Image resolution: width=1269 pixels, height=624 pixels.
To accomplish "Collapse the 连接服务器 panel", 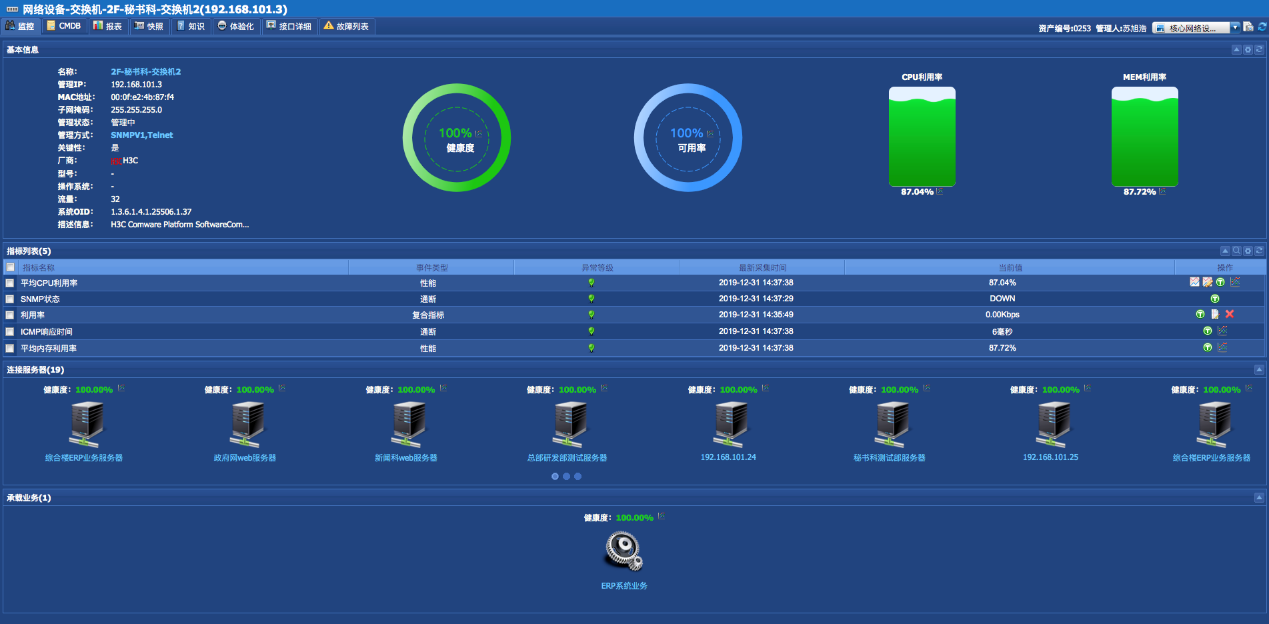I will click(1259, 369).
